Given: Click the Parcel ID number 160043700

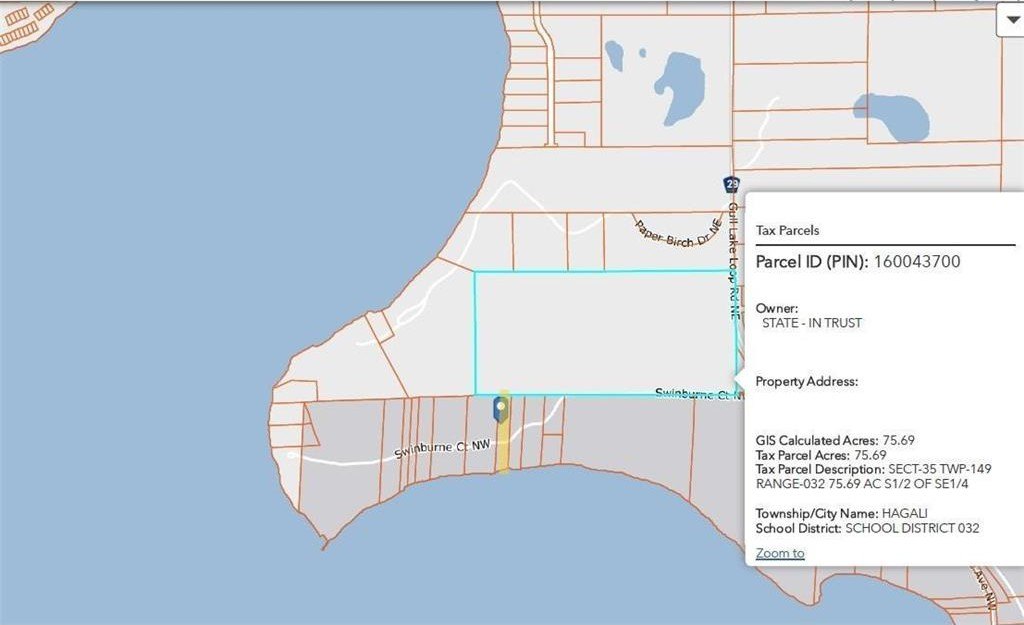Looking at the screenshot, I should coord(916,261).
